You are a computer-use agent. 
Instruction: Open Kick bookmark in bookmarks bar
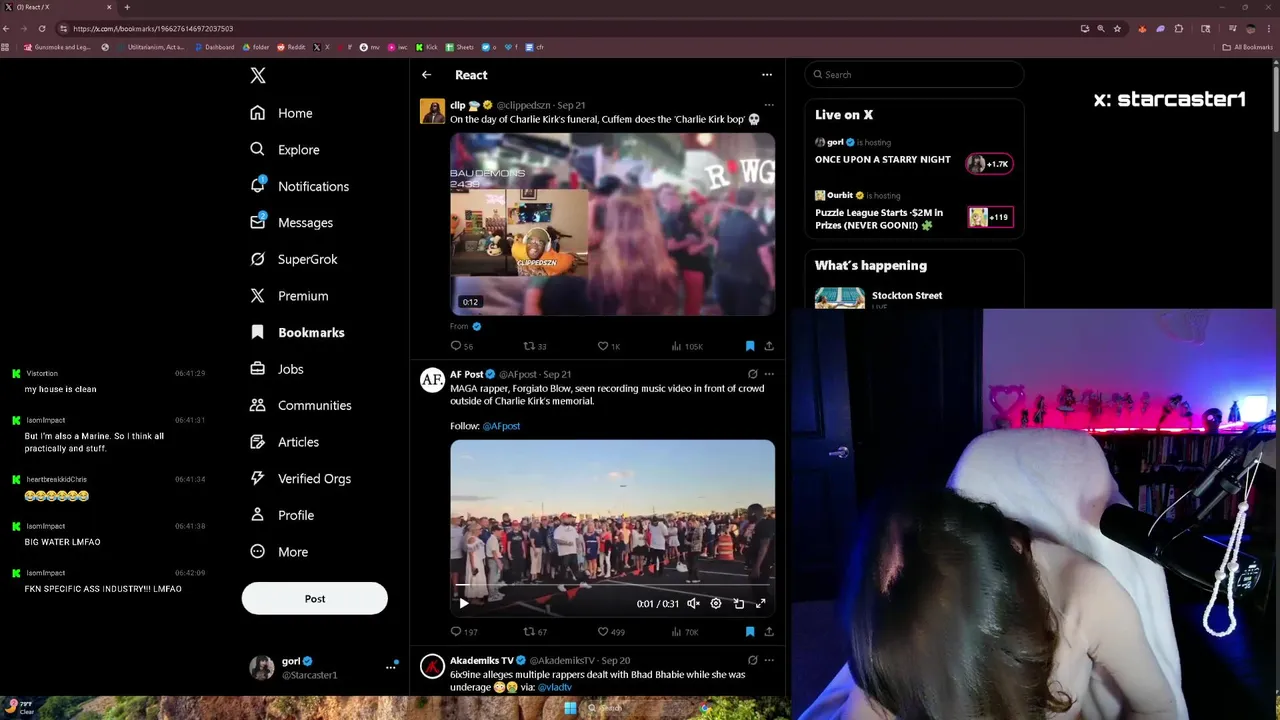point(427,47)
